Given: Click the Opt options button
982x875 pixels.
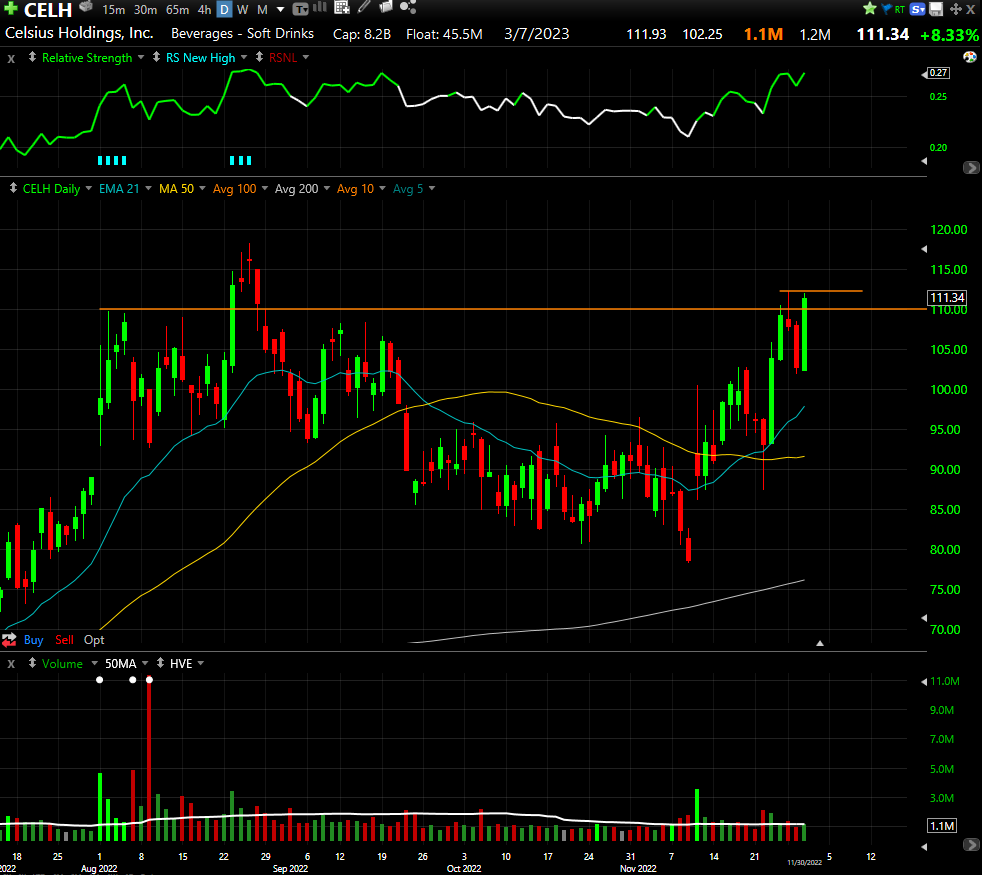Looking at the screenshot, I should click(x=94, y=639).
